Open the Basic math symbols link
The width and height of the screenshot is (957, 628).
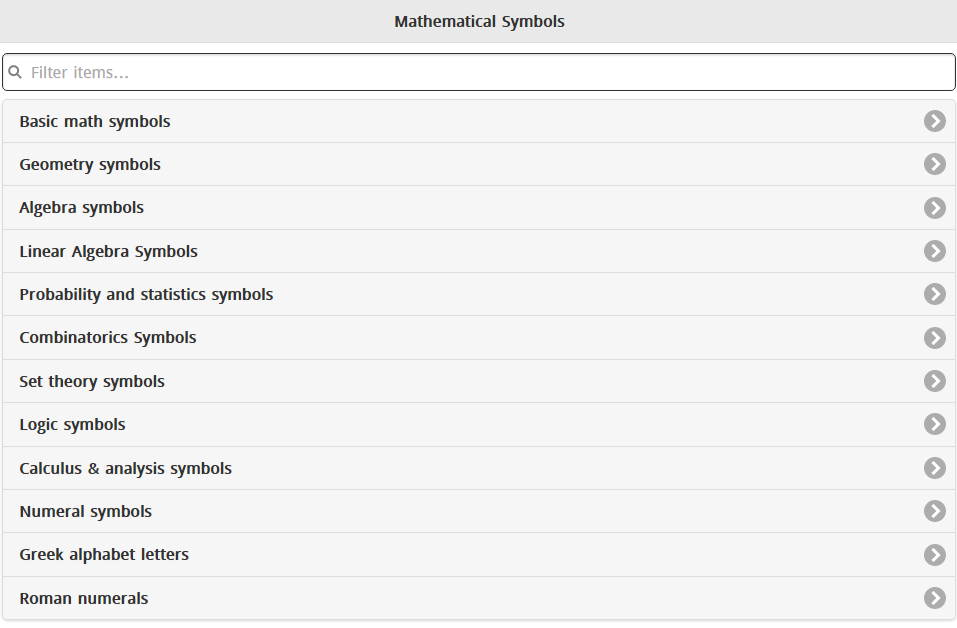click(95, 121)
